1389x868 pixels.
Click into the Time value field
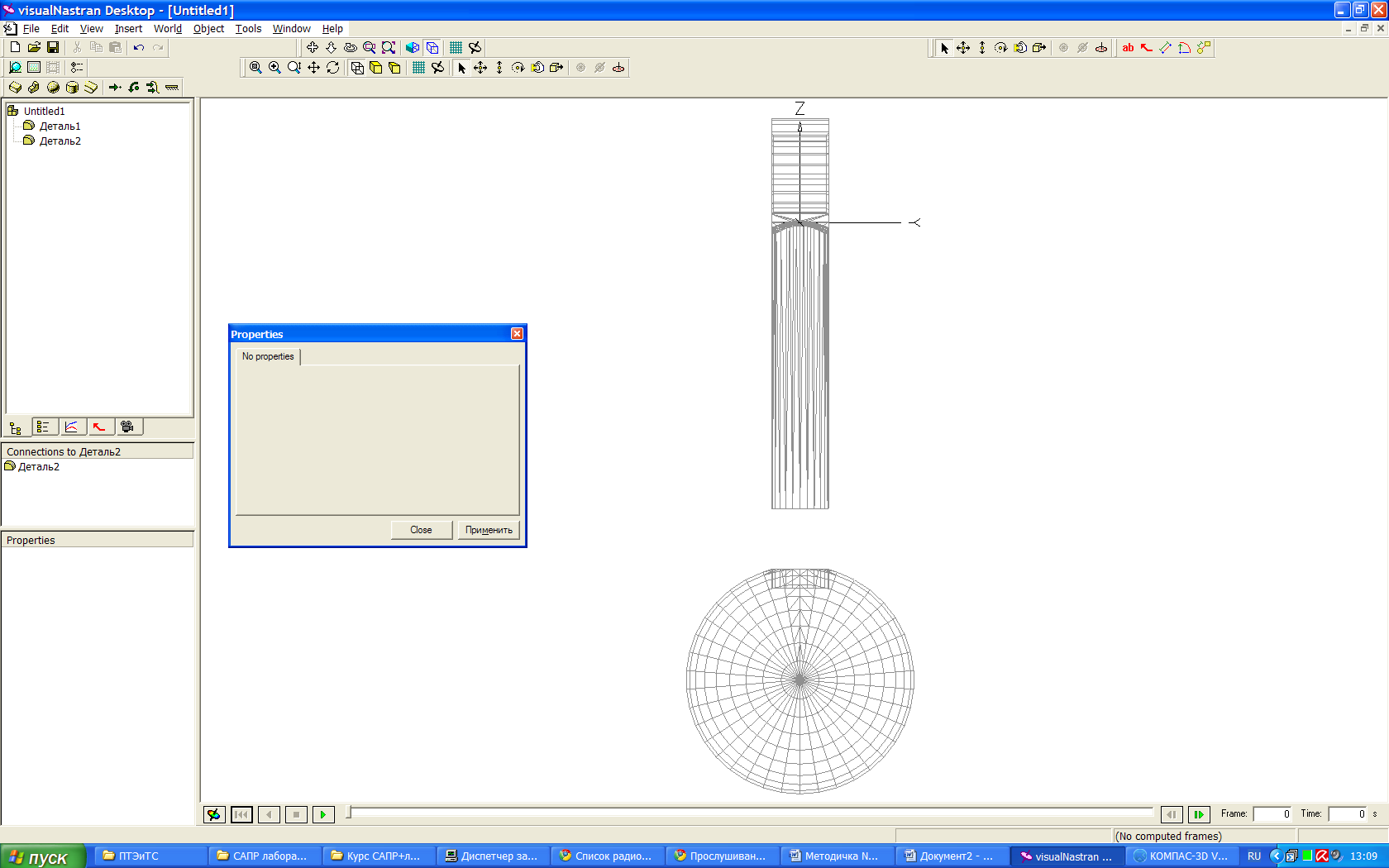tap(1348, 814)
